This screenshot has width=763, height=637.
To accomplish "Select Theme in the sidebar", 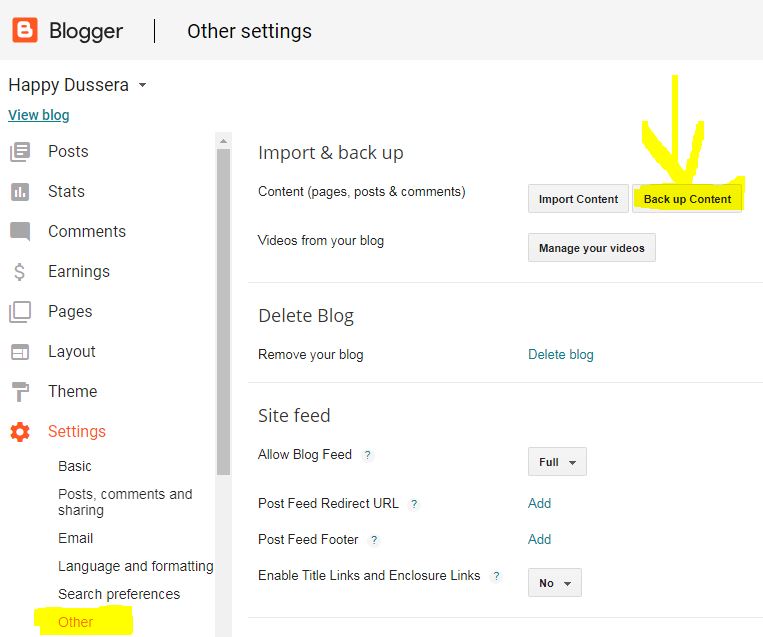I will tap(73, 391).
